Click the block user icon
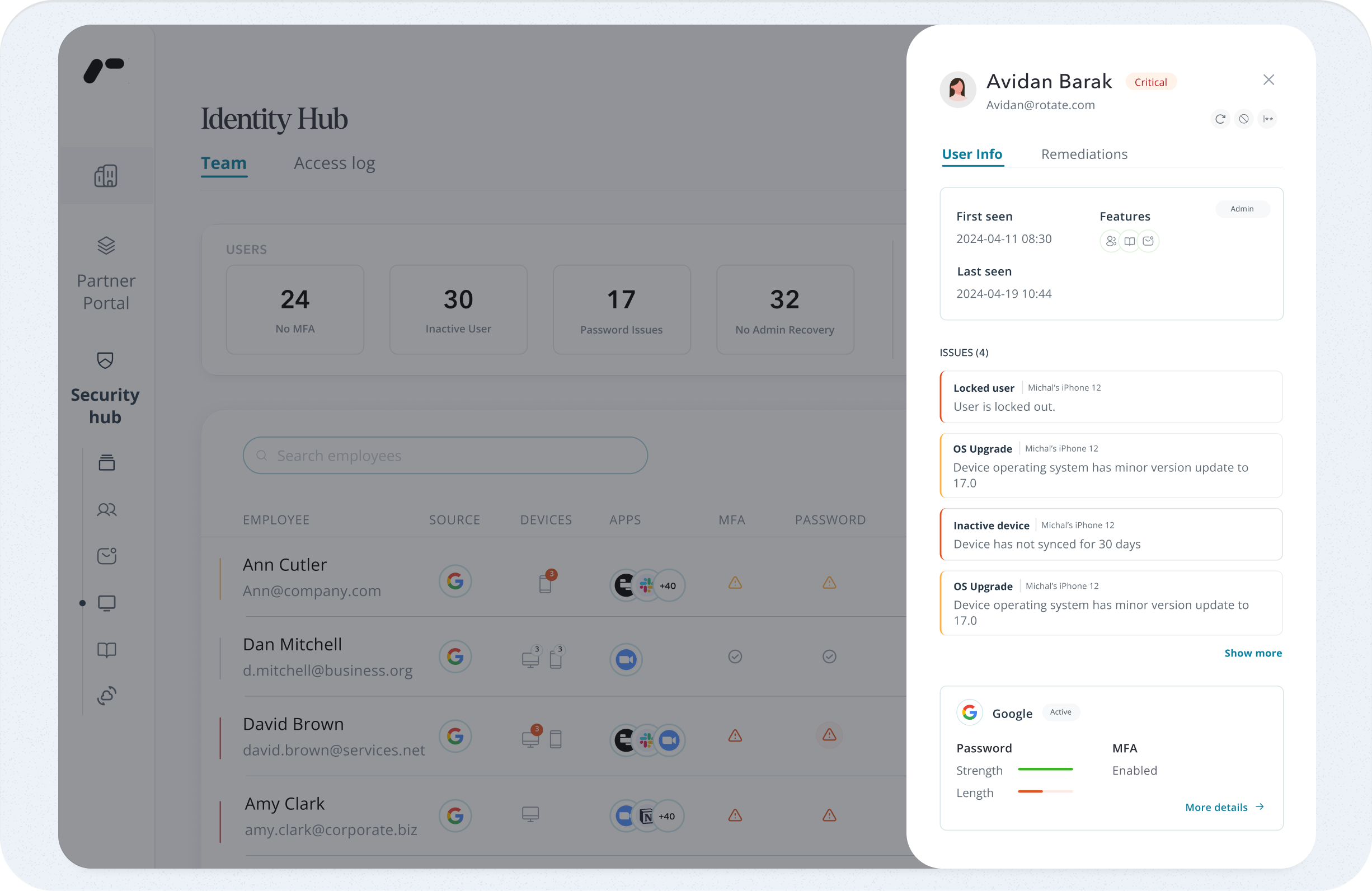Screen dimensions: 1372x891 click(1243, 119)
